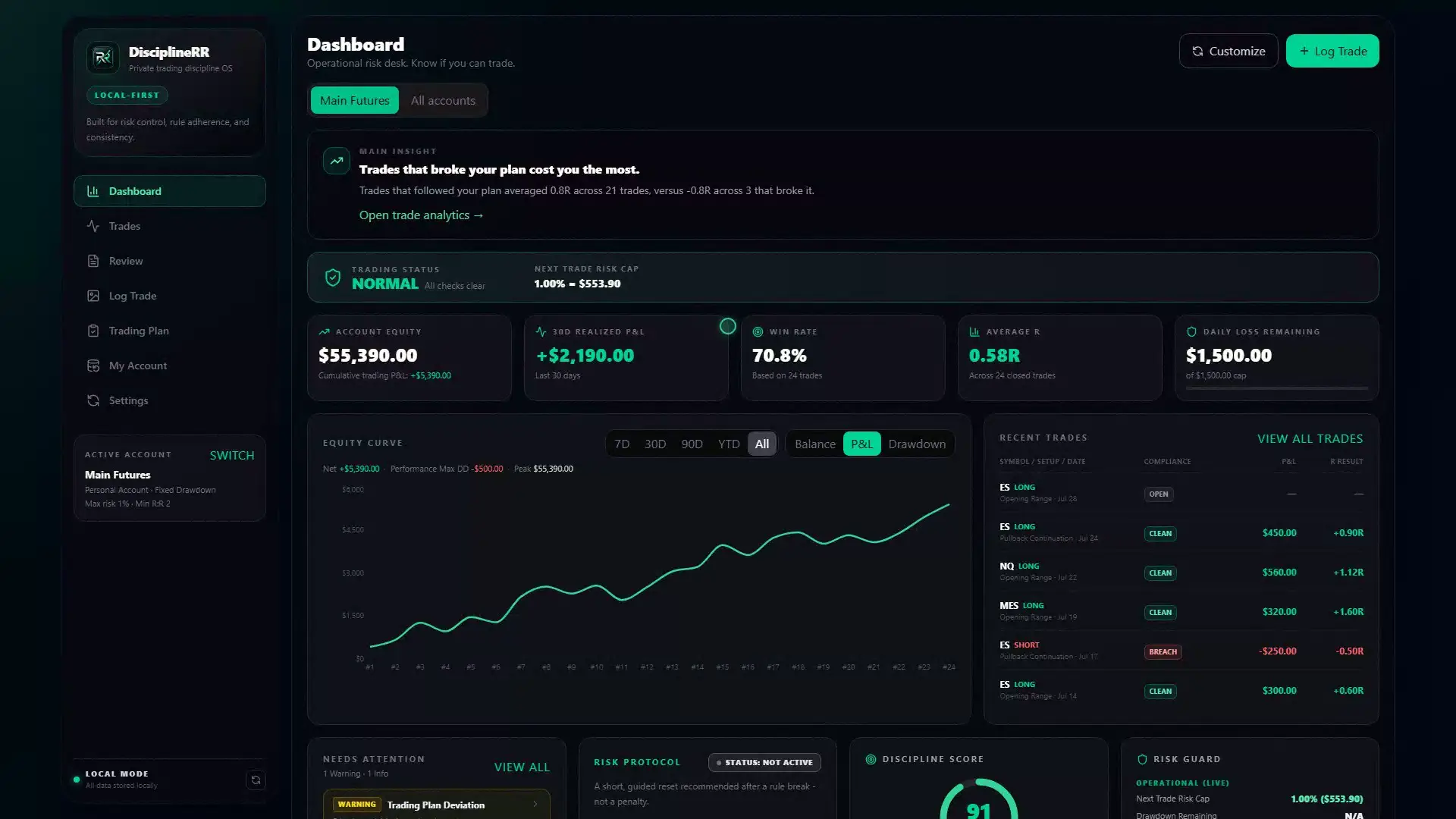Screen dimensions: 1456x819
Task: Click the Trading Status shield icon
Action: tap(332, 278)
